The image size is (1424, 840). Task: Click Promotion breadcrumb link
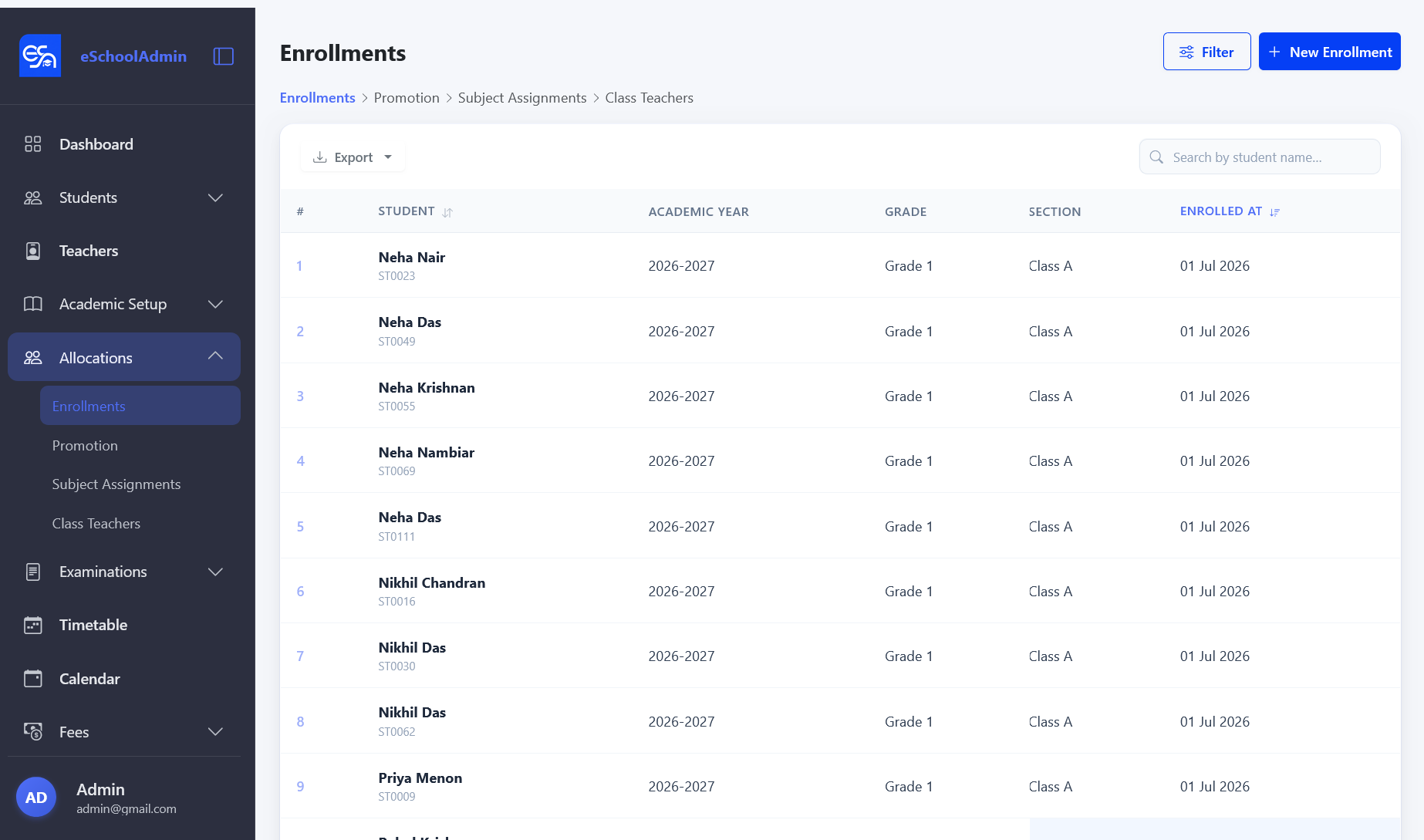pyautogui.click(x=407, y=98)
